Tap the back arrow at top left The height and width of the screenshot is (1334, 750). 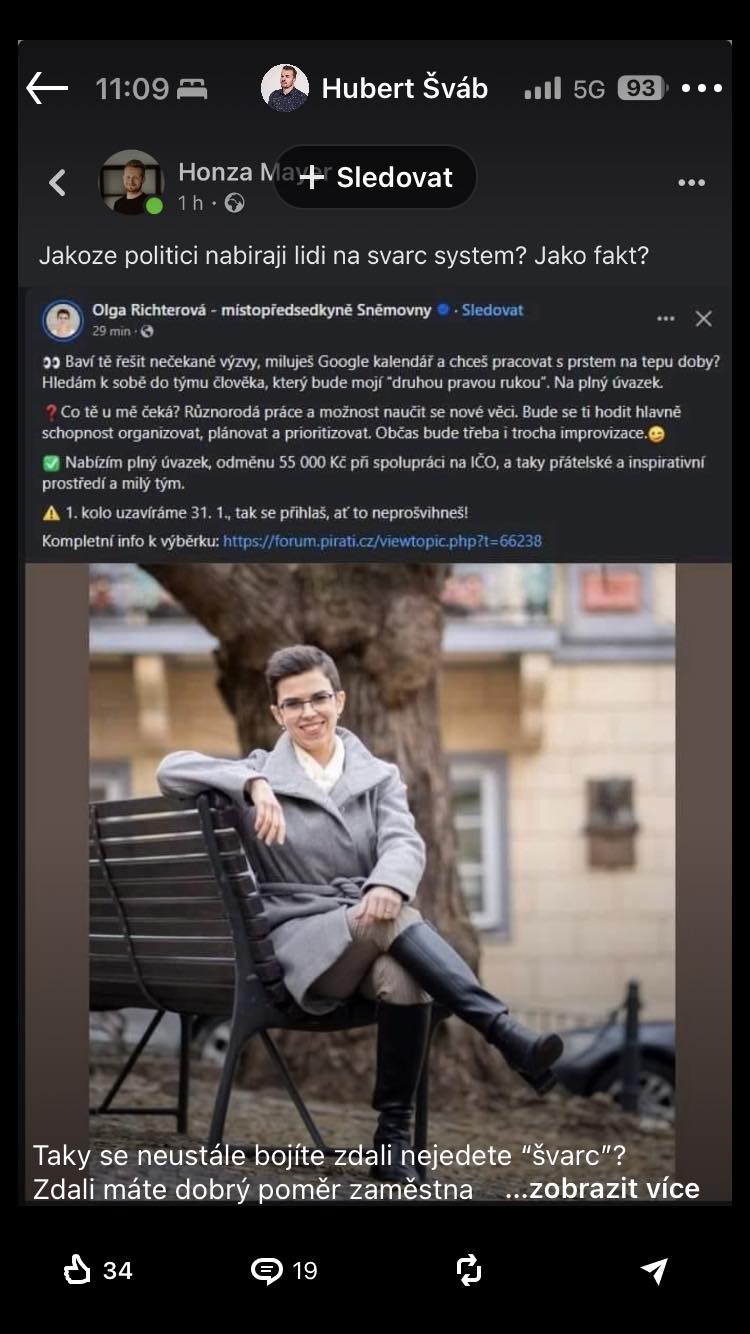pyautogui.click(x=47, y=89)
